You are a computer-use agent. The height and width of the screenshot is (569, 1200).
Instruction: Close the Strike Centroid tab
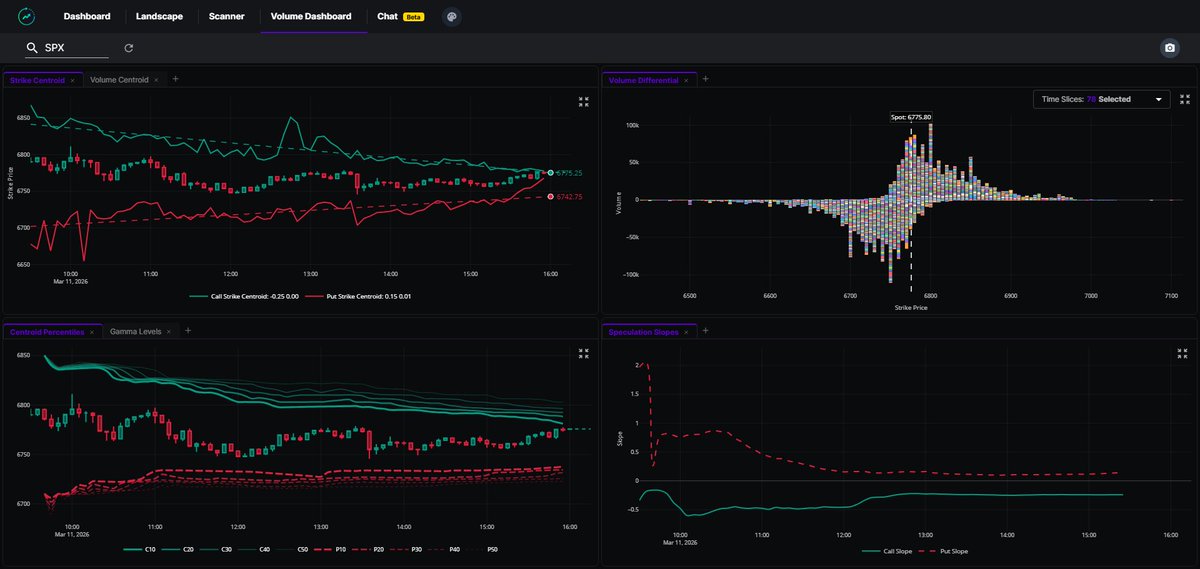(73, 79)
